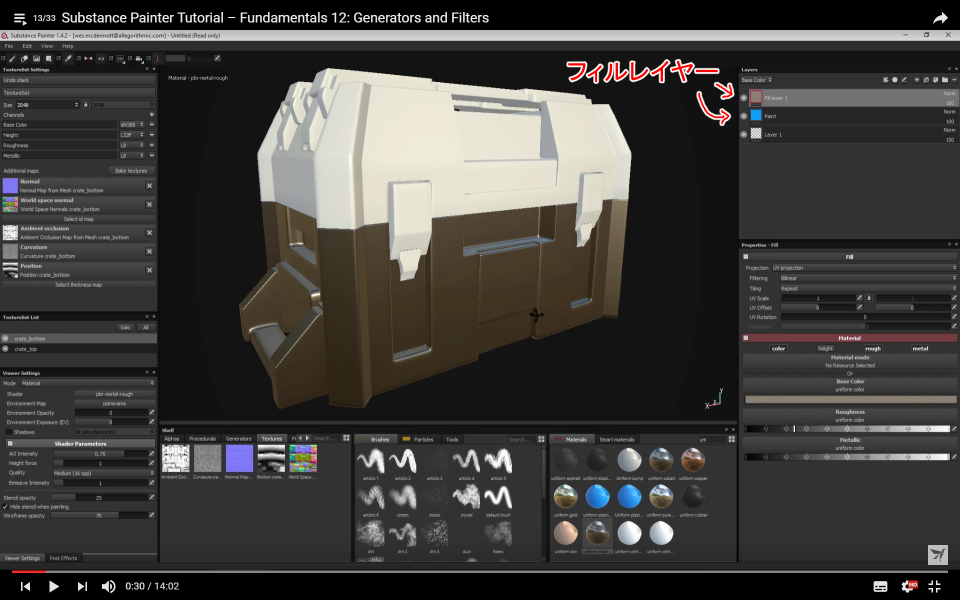Image resolution: width=960 pixels, height=600 pixels.
Task: Toggle grid view in Brushes shelf
Action: [541, 439]
